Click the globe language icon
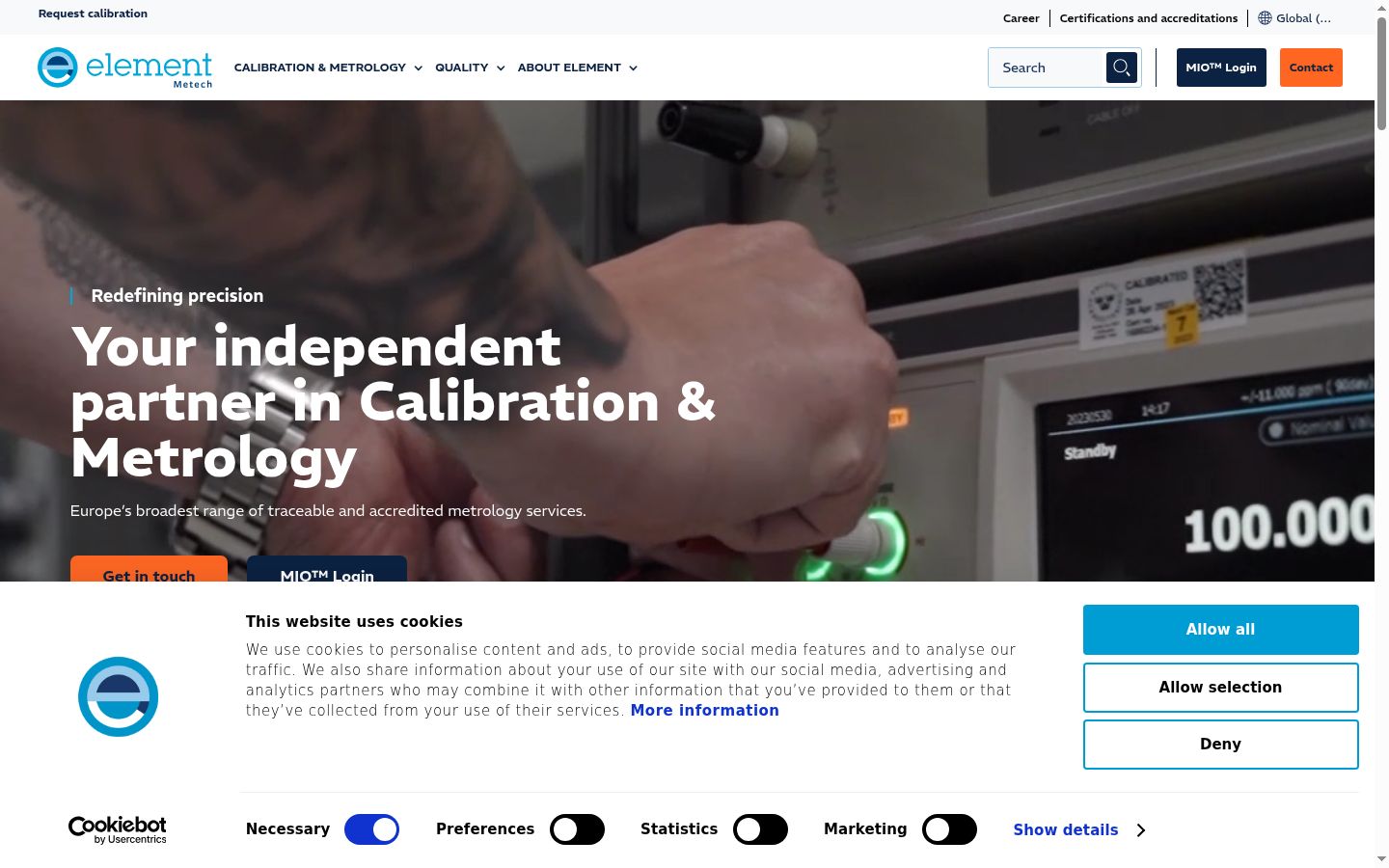1389x868 pixels. (x=1265, y=17)
